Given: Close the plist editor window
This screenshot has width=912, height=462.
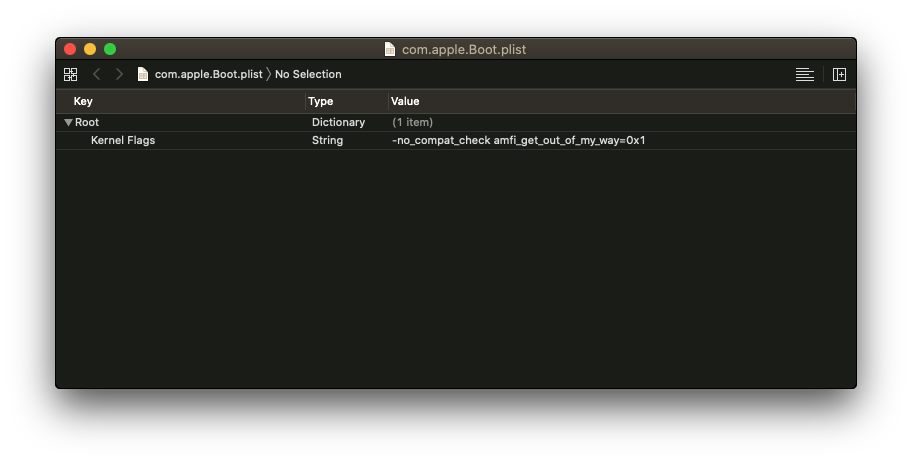Looking at the screenshot, I should tap(70, 49).
